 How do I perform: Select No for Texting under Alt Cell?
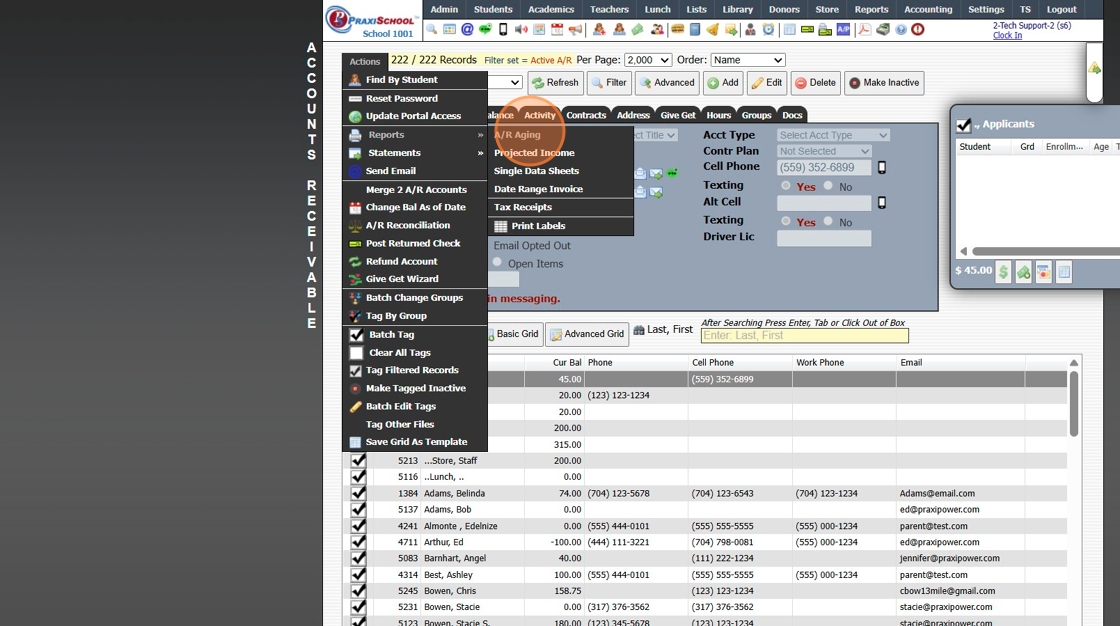pos(828,221)
